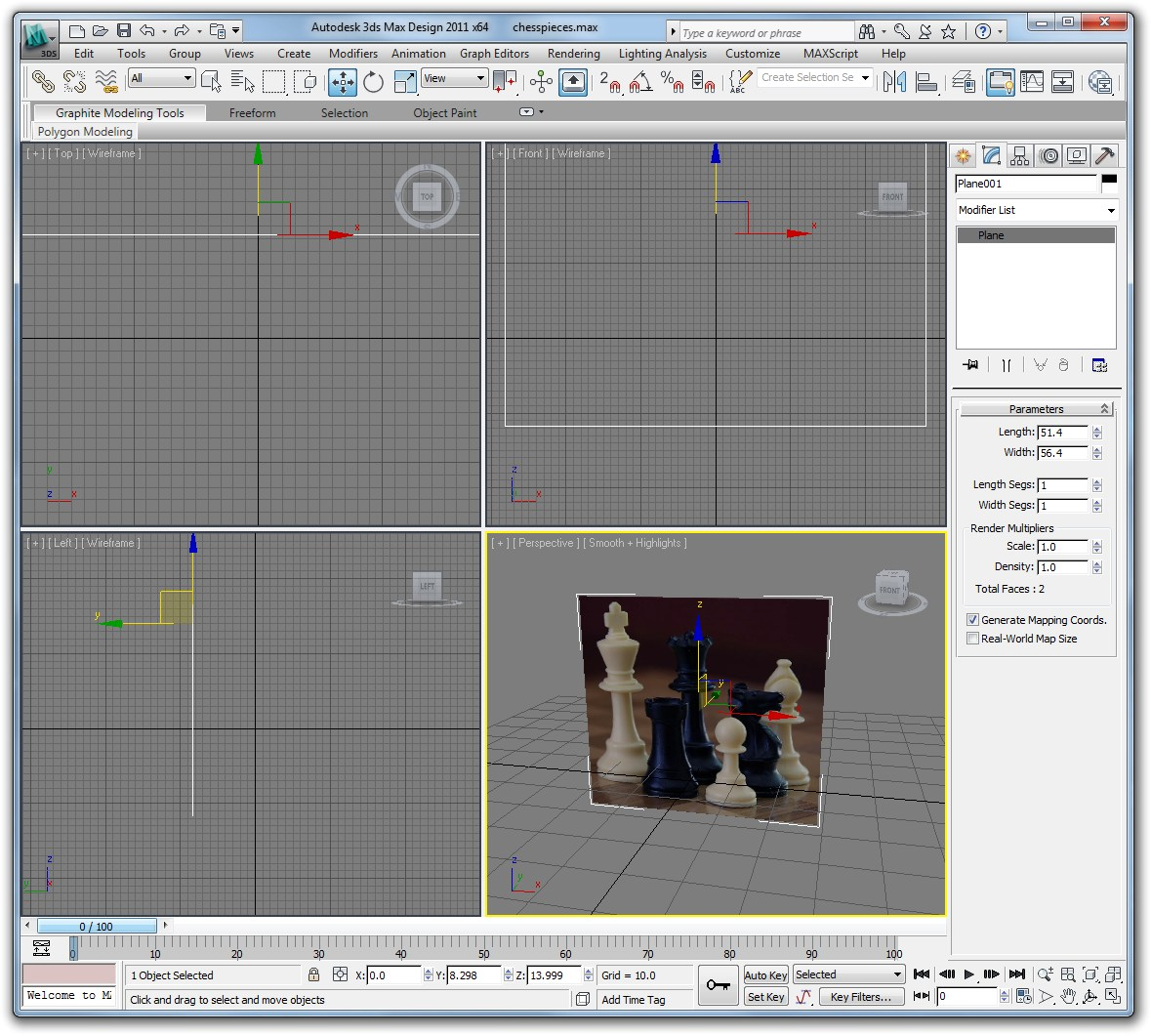
Task: Switch to the Freeform tab
Action: pos(252,113)
